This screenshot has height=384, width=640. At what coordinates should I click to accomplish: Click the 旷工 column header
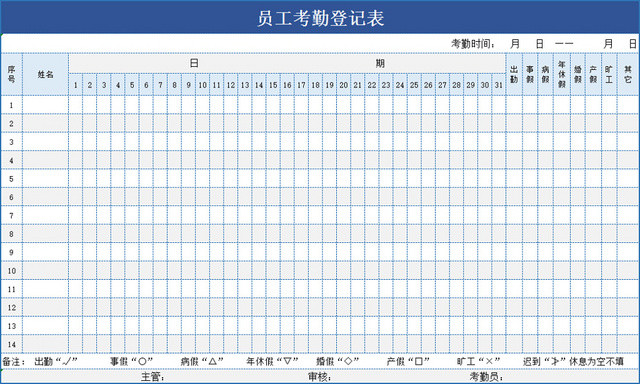609,74
